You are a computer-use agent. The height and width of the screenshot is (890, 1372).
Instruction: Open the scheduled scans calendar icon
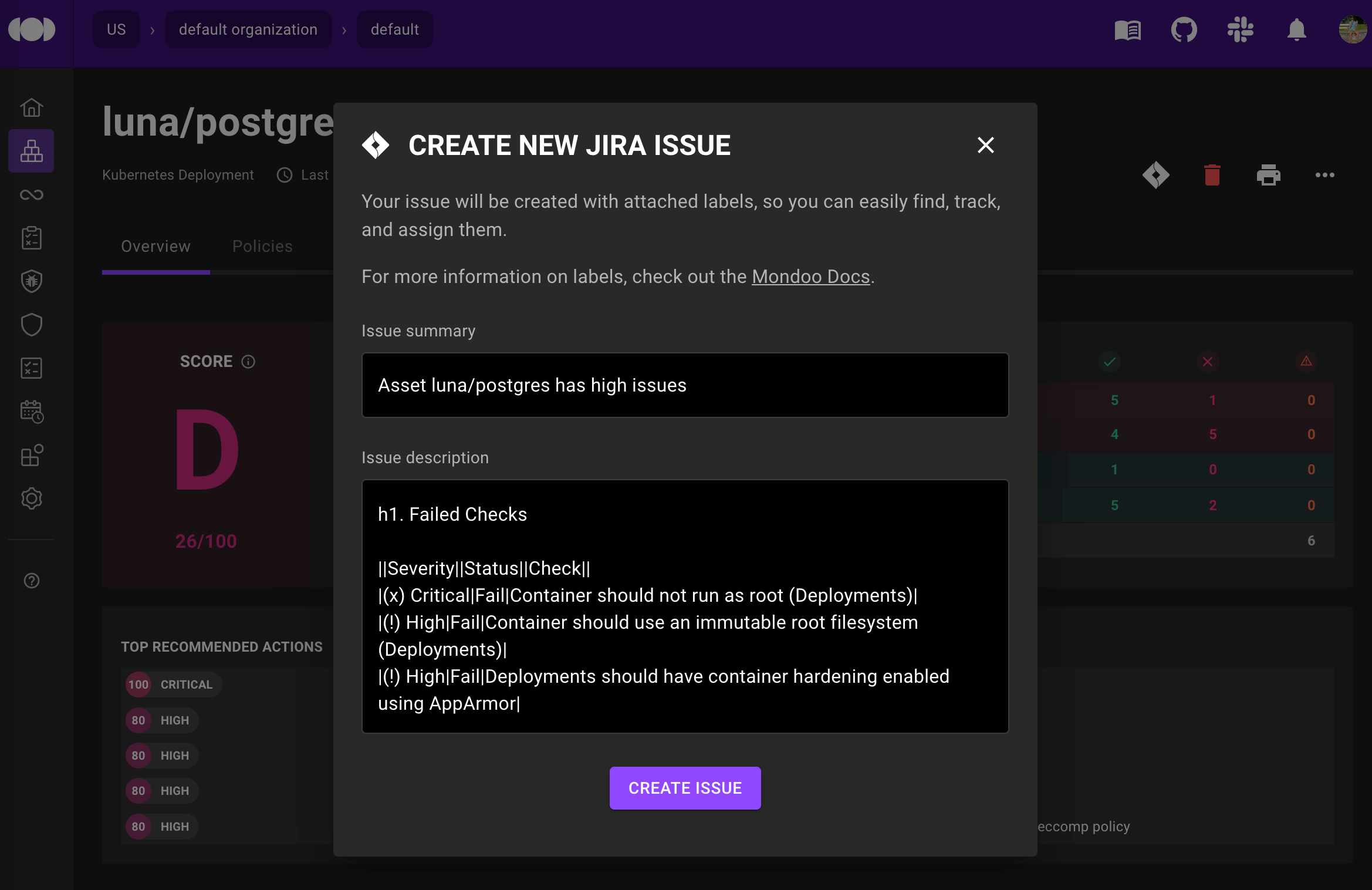tap(31, 412)
